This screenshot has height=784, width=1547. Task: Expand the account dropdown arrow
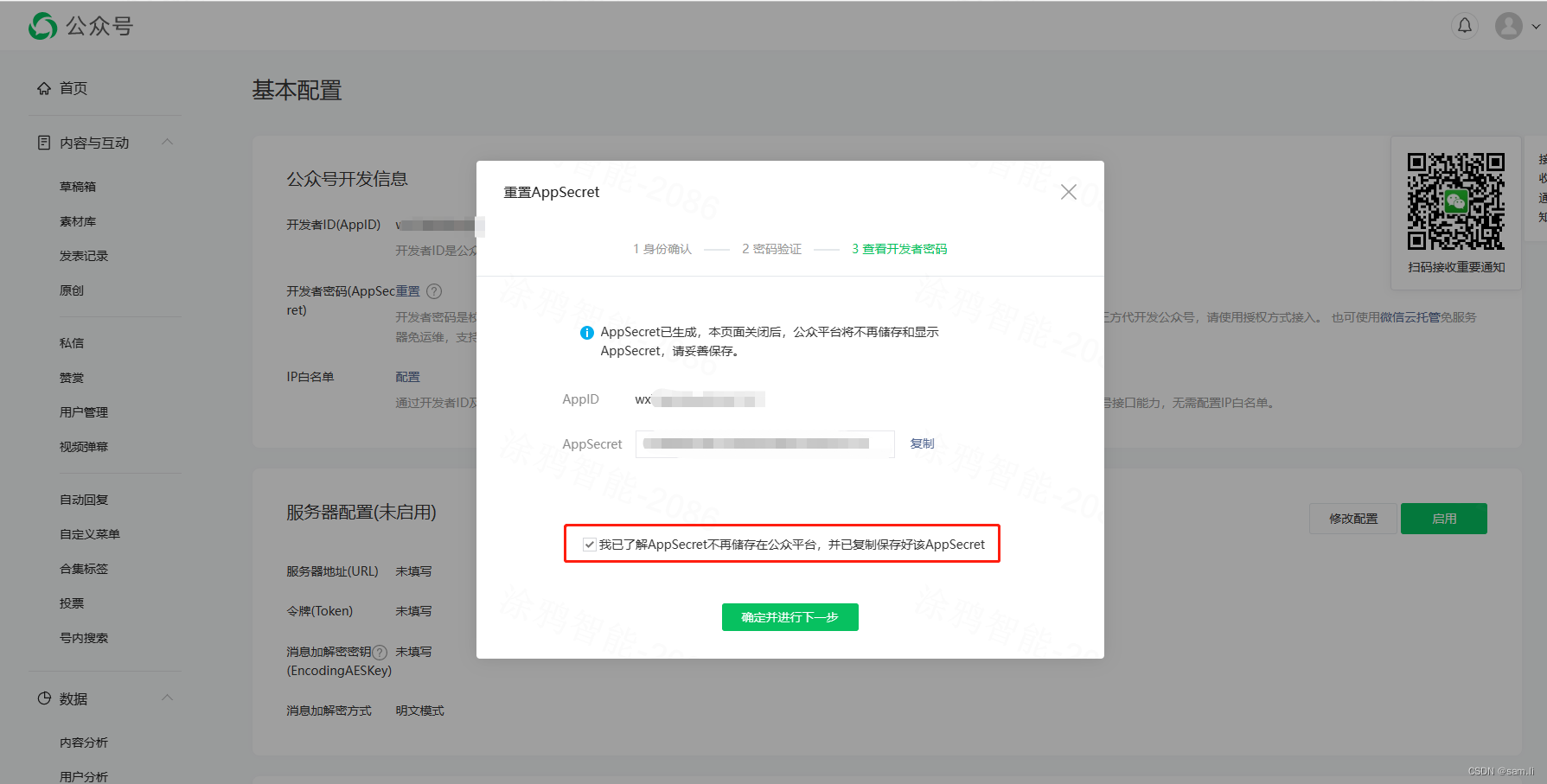[1536, 26]
